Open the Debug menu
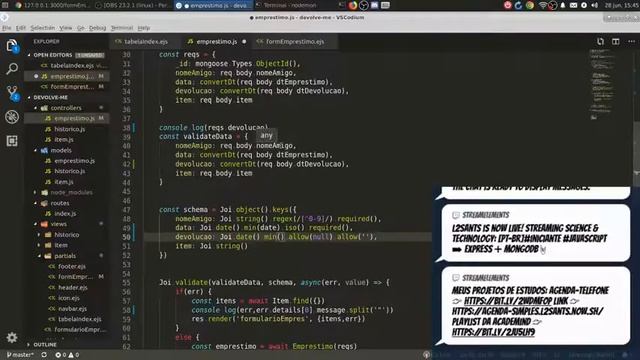The image size is (640, 360). [x=97, y=28]
